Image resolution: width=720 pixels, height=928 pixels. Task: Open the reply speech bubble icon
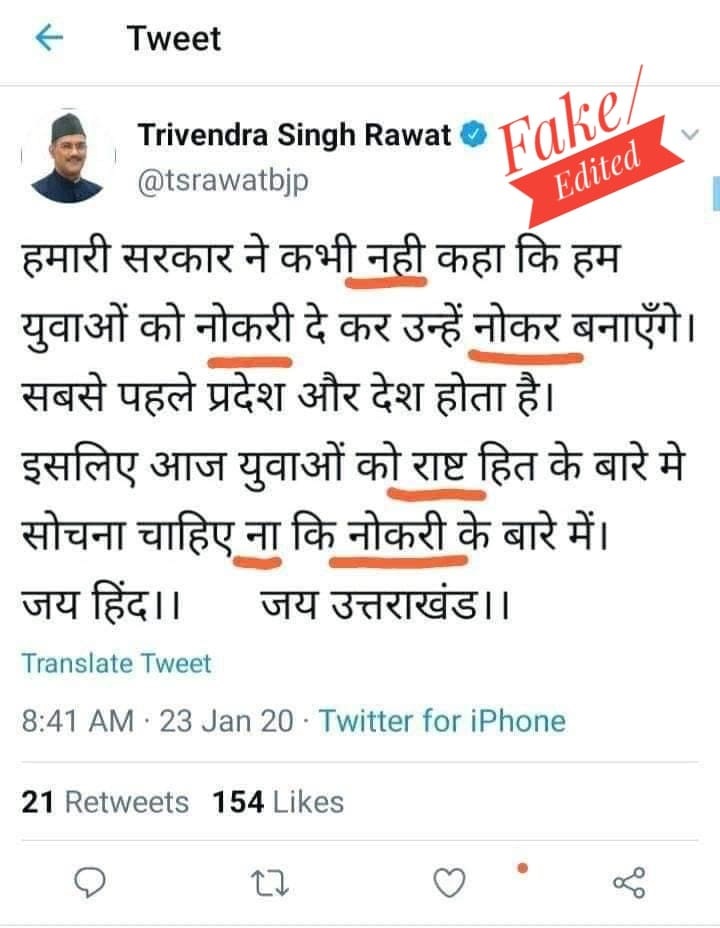[90, 883]
